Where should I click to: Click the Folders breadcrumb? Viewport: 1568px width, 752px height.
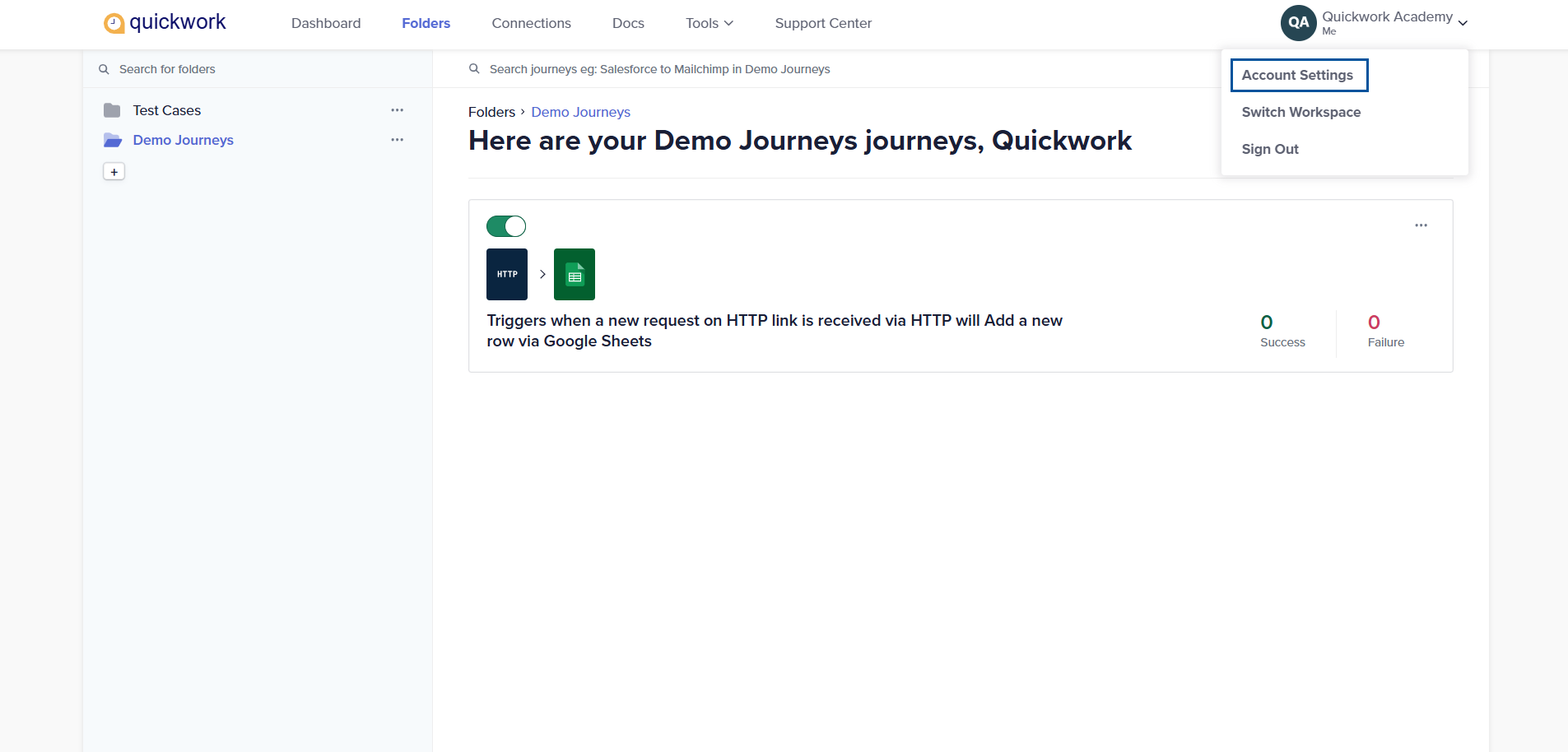point(491,112)
